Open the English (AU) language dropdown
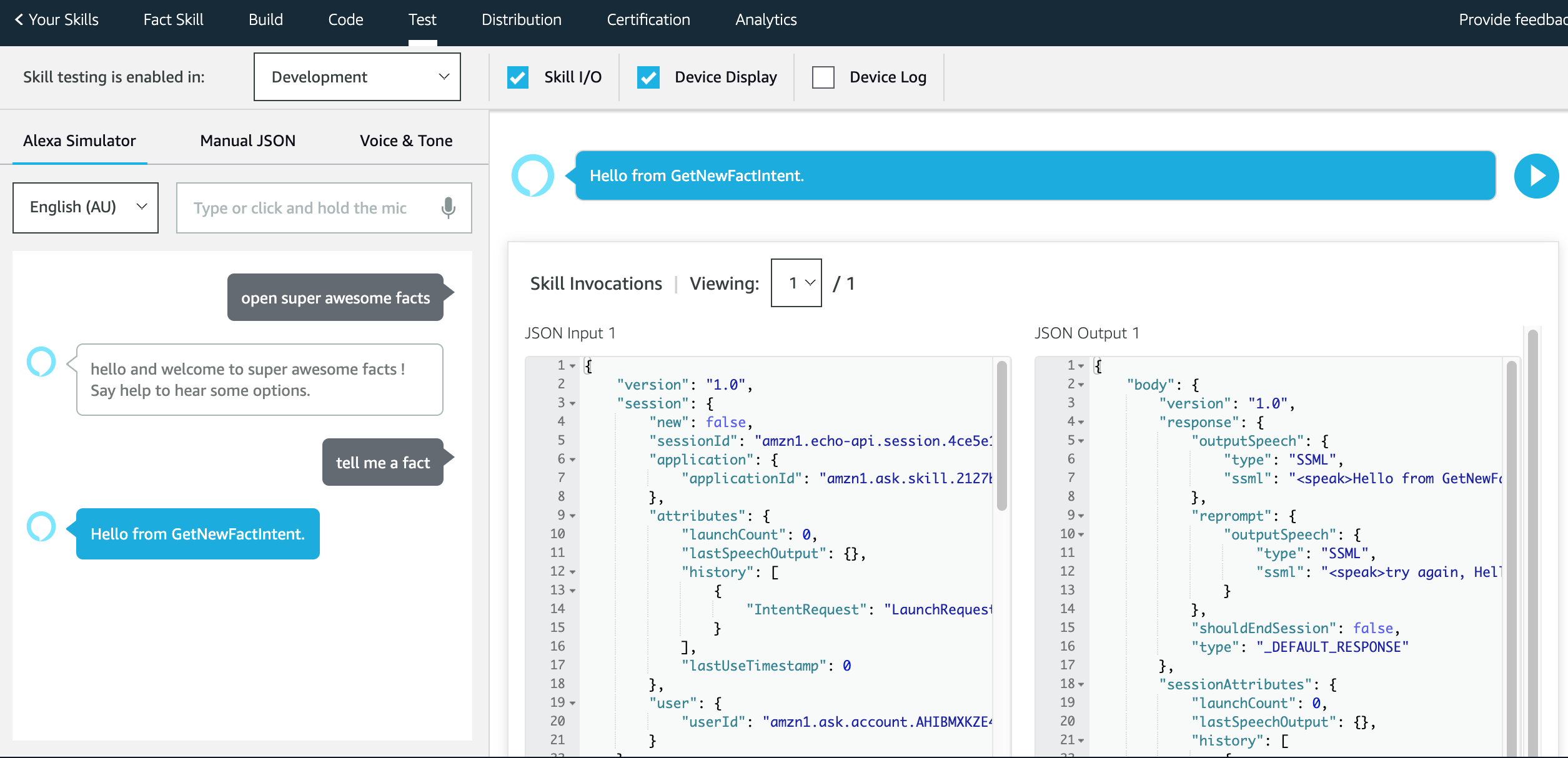 [x=86, y=207]
